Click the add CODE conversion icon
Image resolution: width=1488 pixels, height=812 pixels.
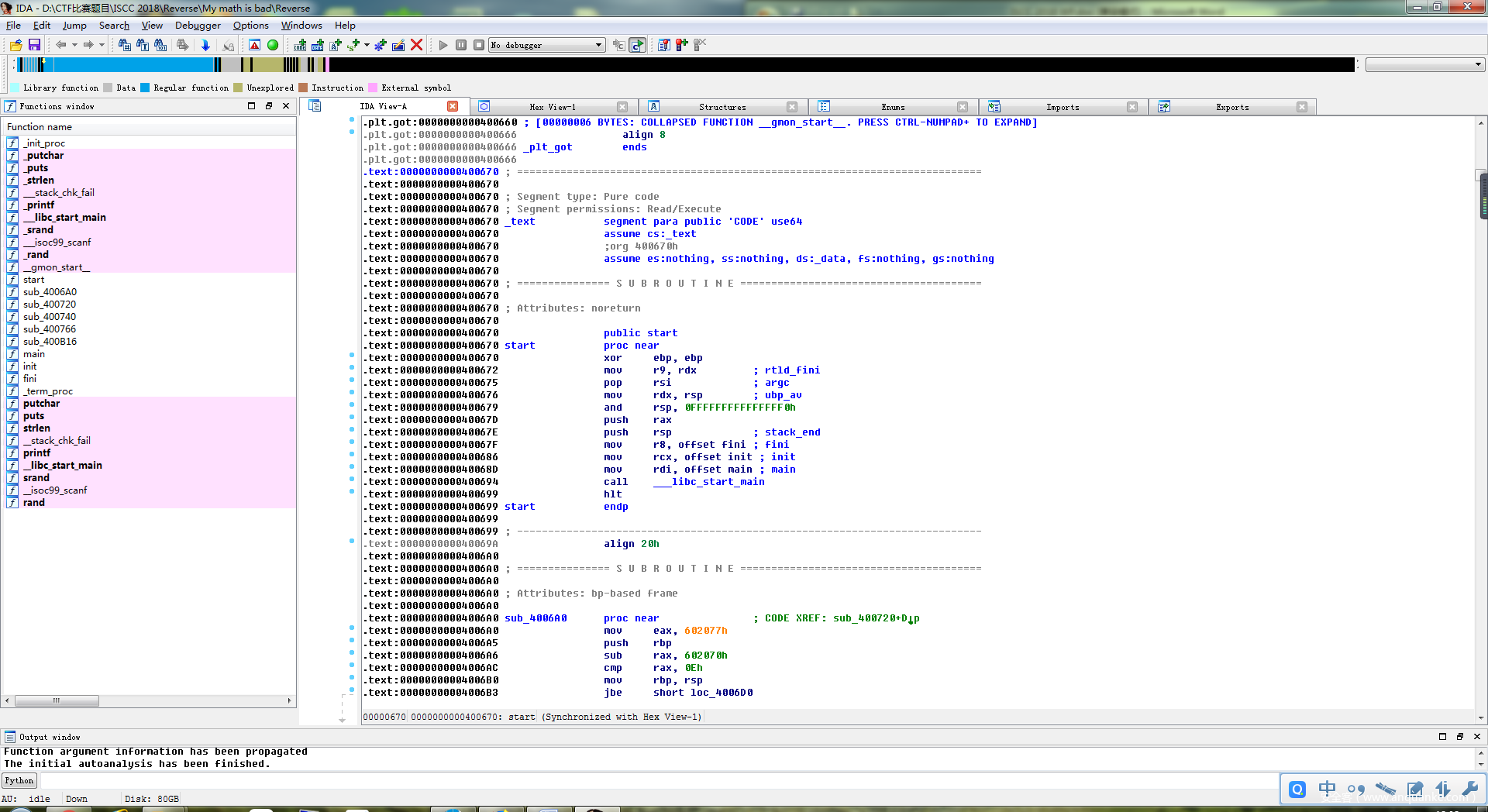(x=300, y=45)
